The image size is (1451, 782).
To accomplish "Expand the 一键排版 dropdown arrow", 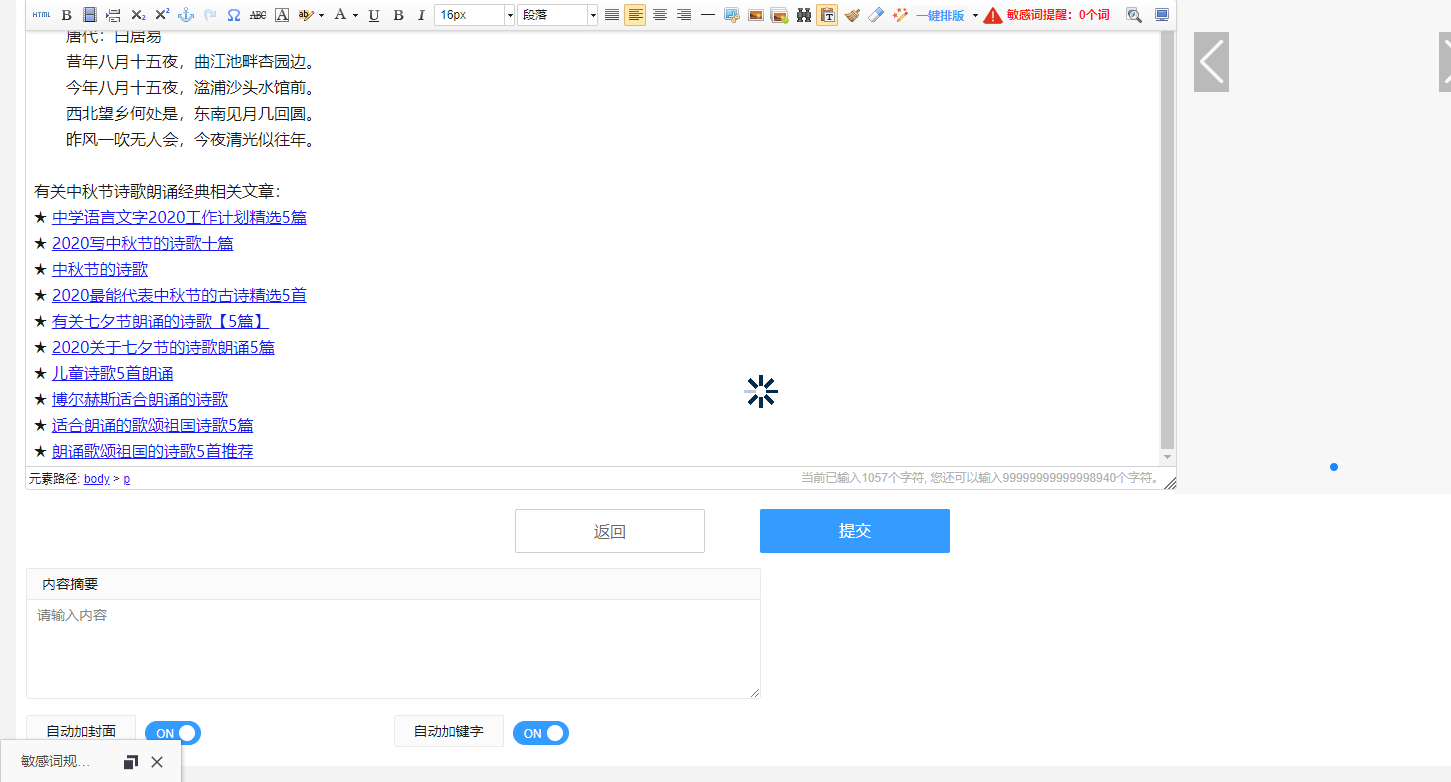I will (975, 15).
